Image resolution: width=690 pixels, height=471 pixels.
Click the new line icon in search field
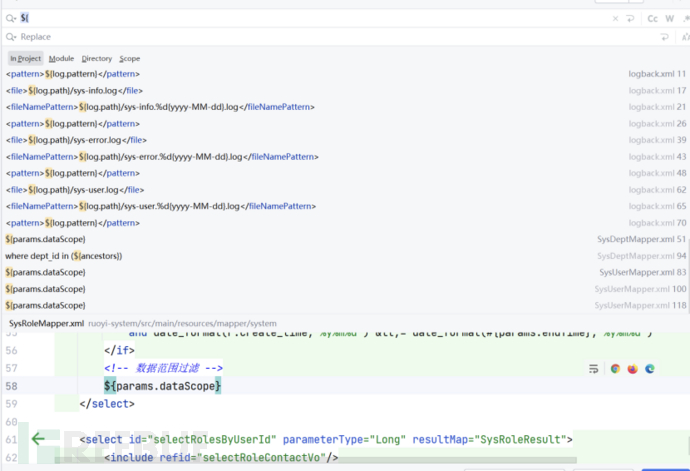click(631, 18)
